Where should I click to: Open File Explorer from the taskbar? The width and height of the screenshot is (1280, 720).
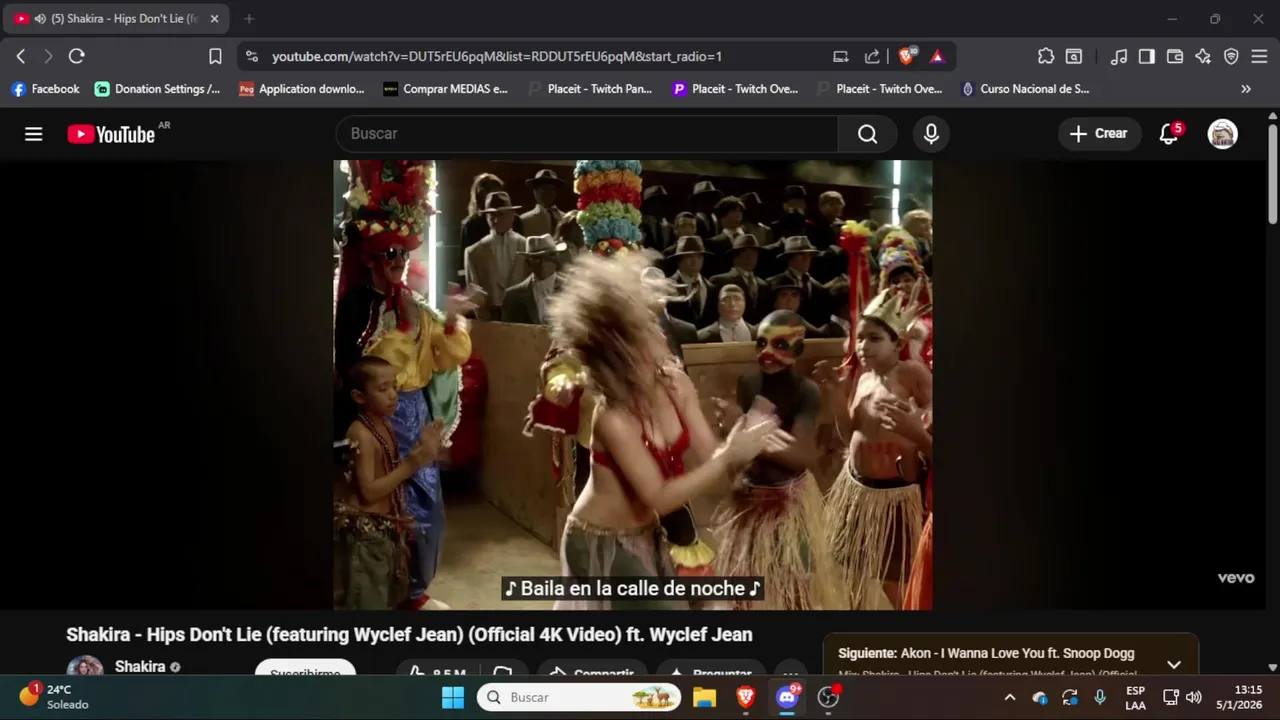[704, 698]
